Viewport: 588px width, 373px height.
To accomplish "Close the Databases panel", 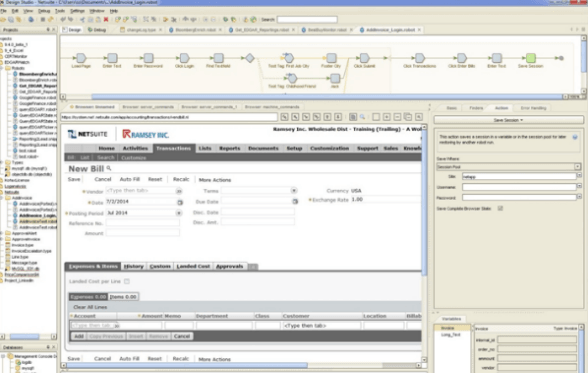I will coord(54,347).
